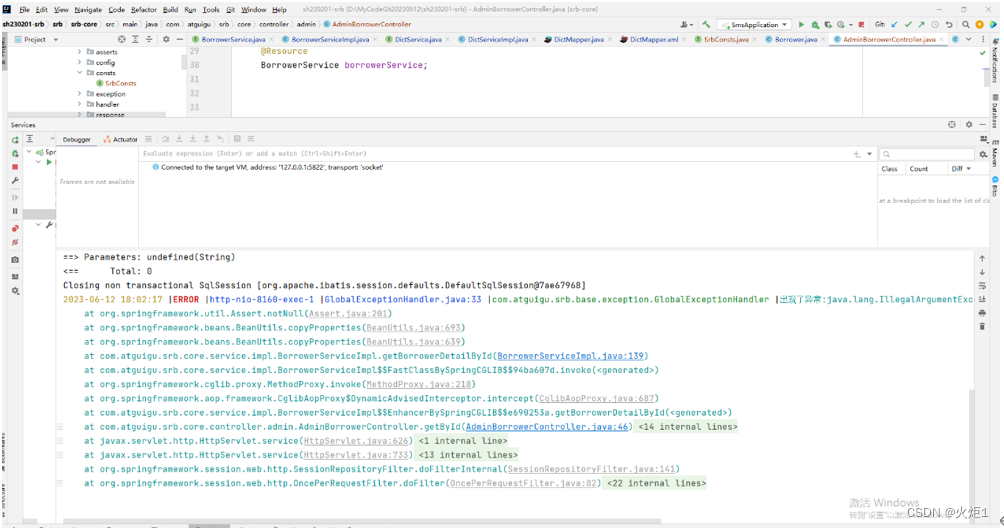View breakpoints with red circles icon
The image size is (1004, 528).
tap(15, 228)
